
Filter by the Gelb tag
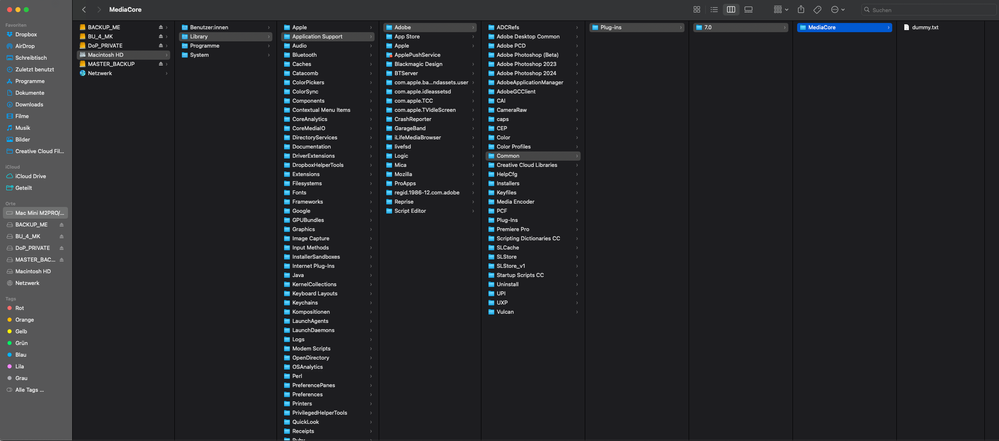point(22,331)
